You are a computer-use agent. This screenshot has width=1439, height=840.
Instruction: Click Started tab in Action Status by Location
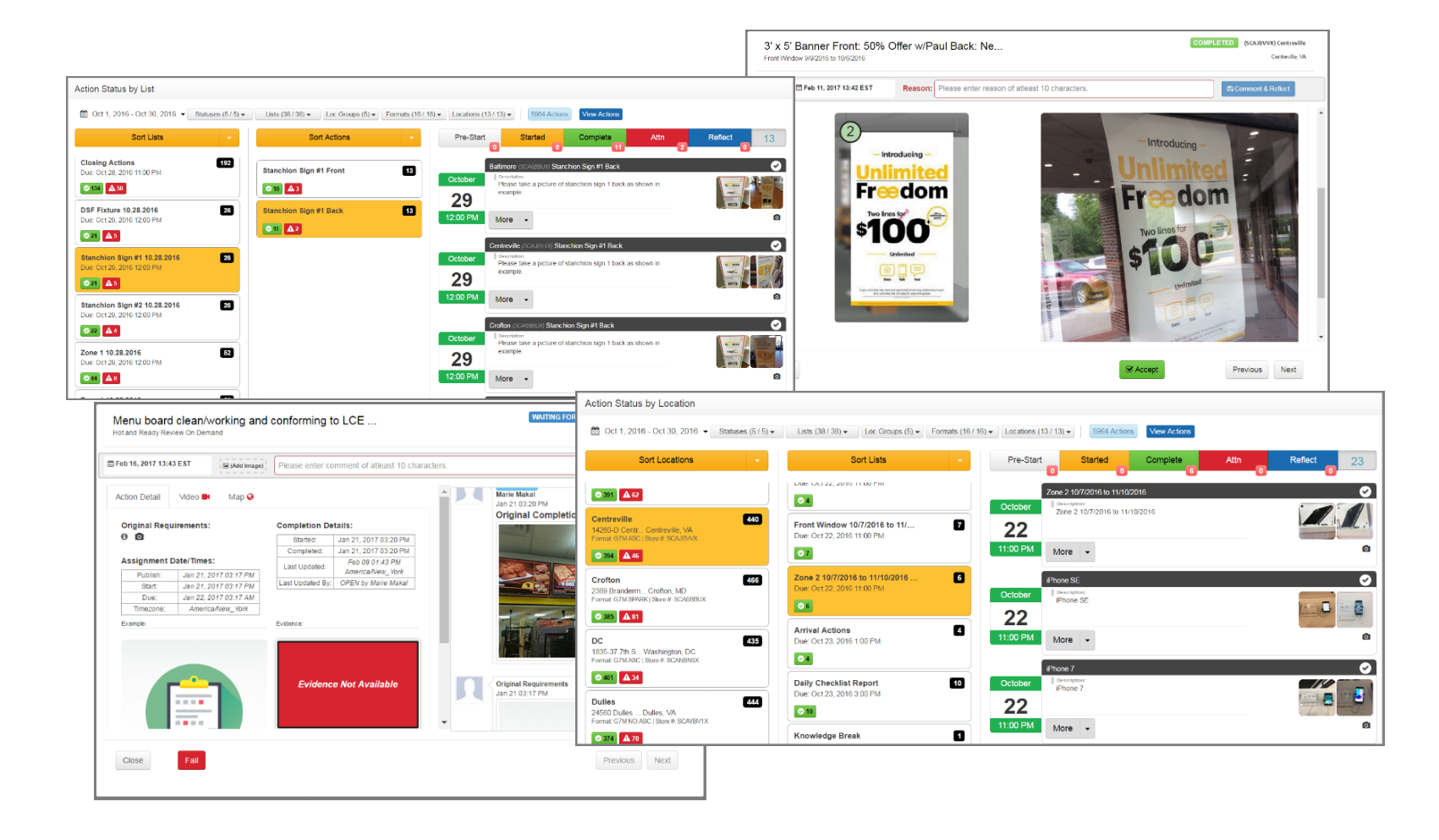point(1094,460)
